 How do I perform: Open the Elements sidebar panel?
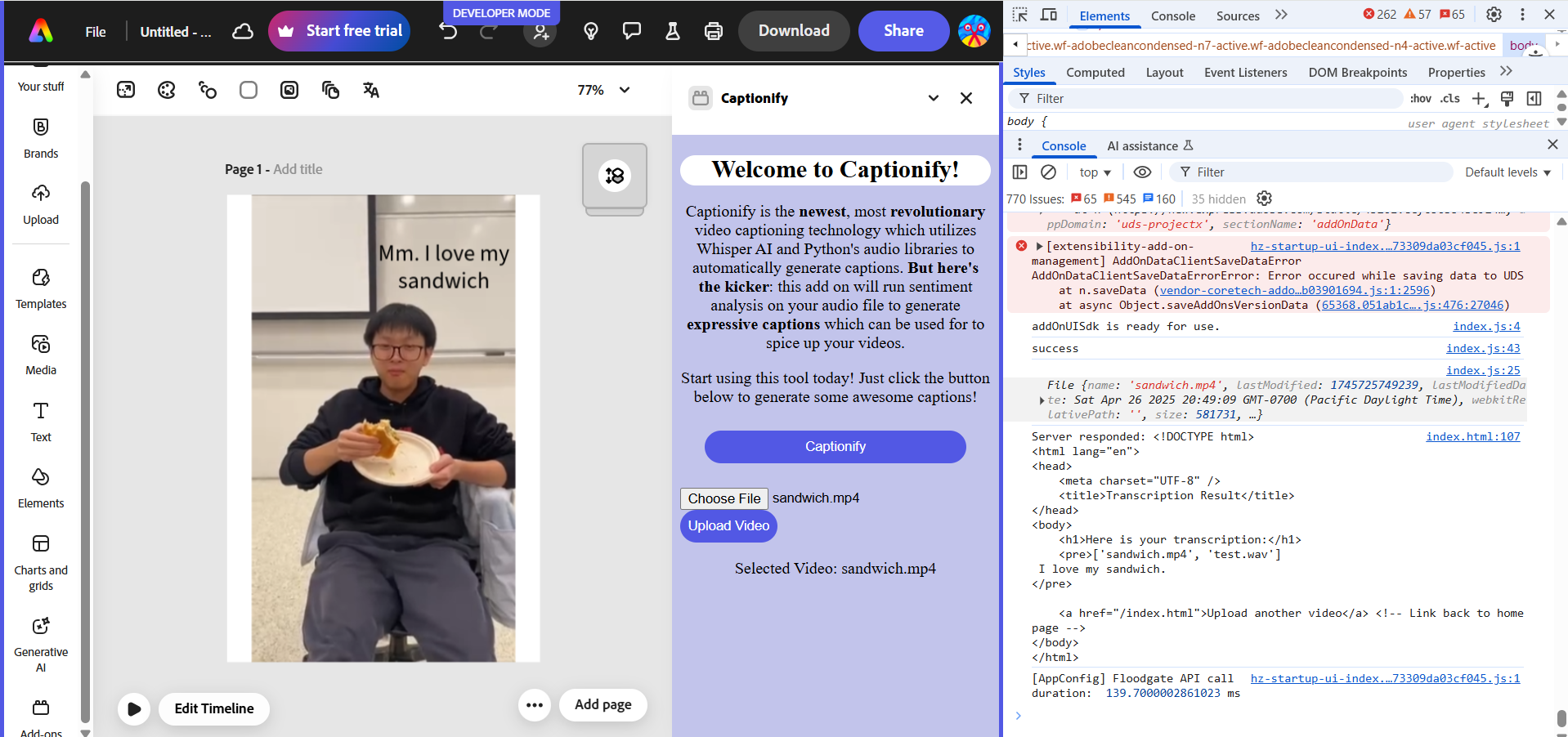[x=41, y=488]
